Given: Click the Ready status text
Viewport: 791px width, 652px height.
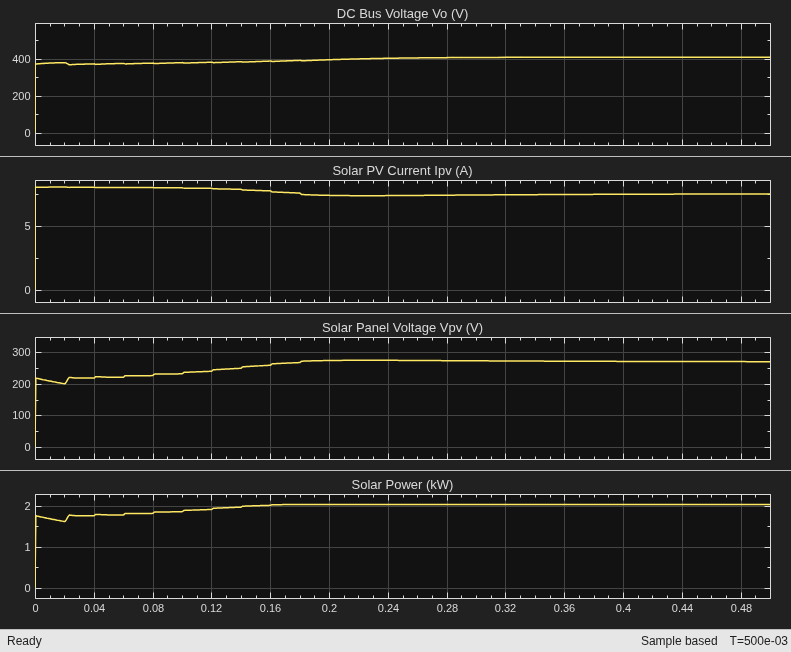Looking at the screenshot, I should 24,641.
